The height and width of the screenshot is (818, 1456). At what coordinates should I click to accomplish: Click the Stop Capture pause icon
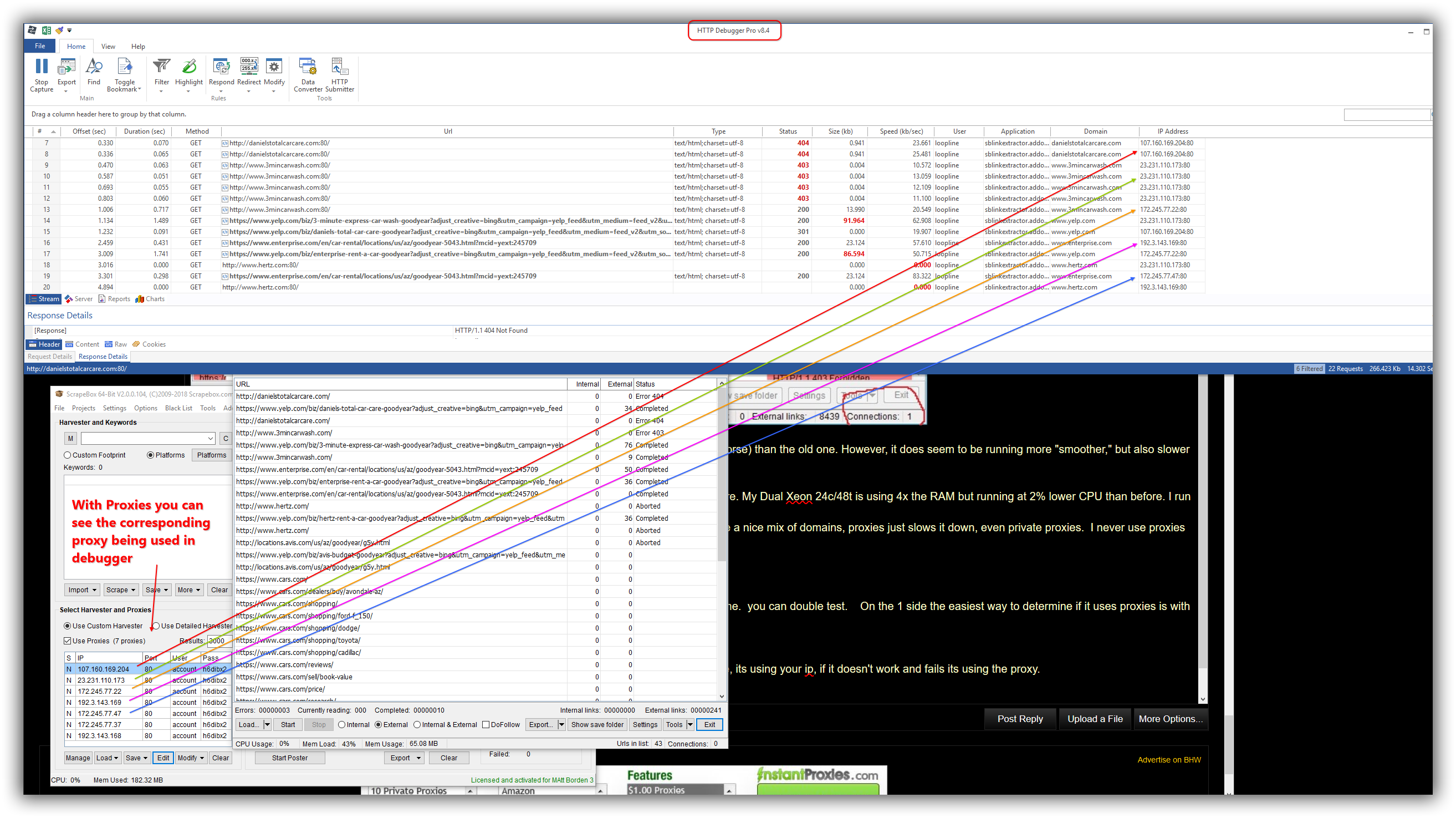[41, 67]
